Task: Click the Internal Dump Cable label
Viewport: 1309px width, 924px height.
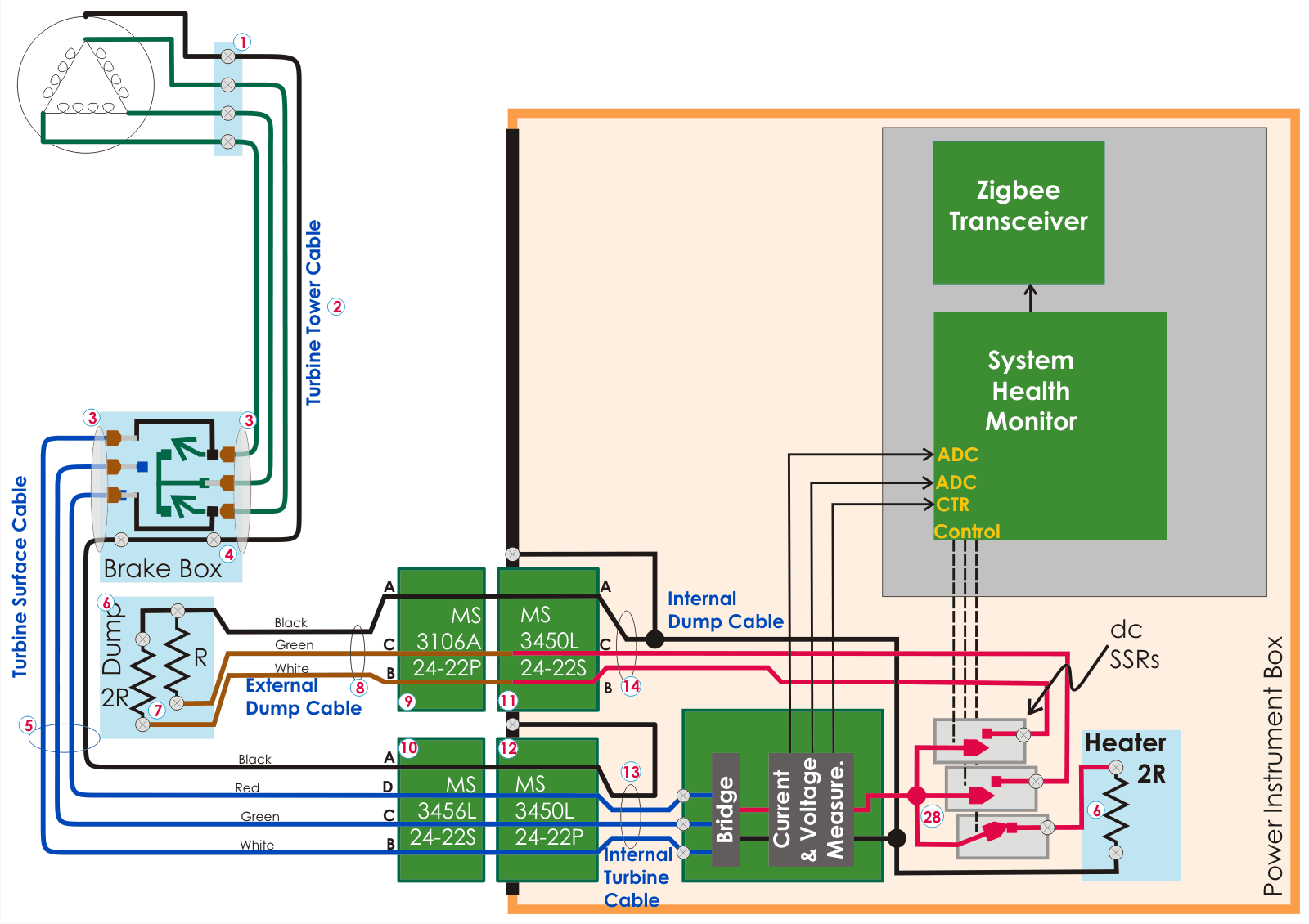Action: click(725, 610)
